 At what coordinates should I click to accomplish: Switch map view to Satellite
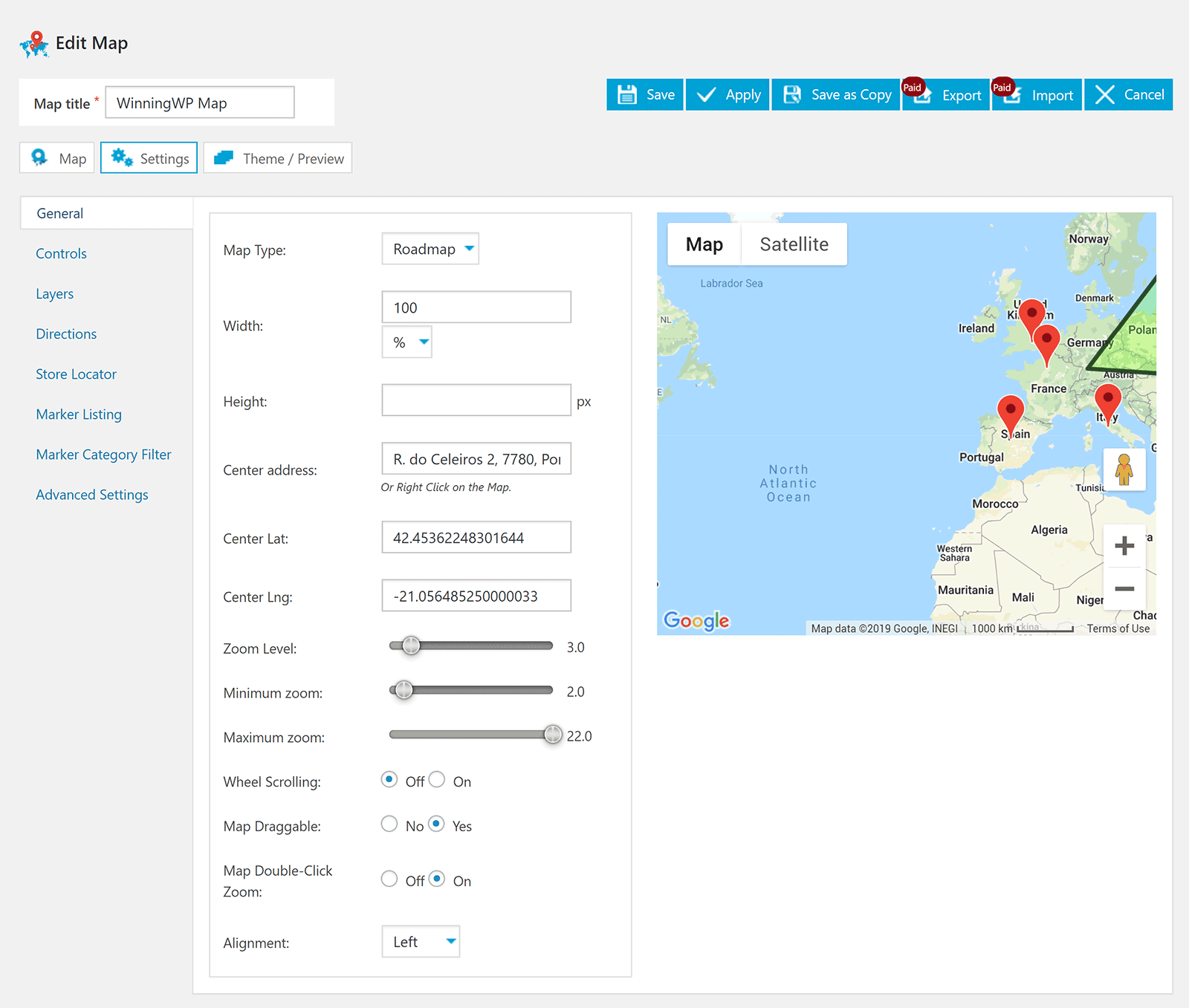[x=794, y=244]
